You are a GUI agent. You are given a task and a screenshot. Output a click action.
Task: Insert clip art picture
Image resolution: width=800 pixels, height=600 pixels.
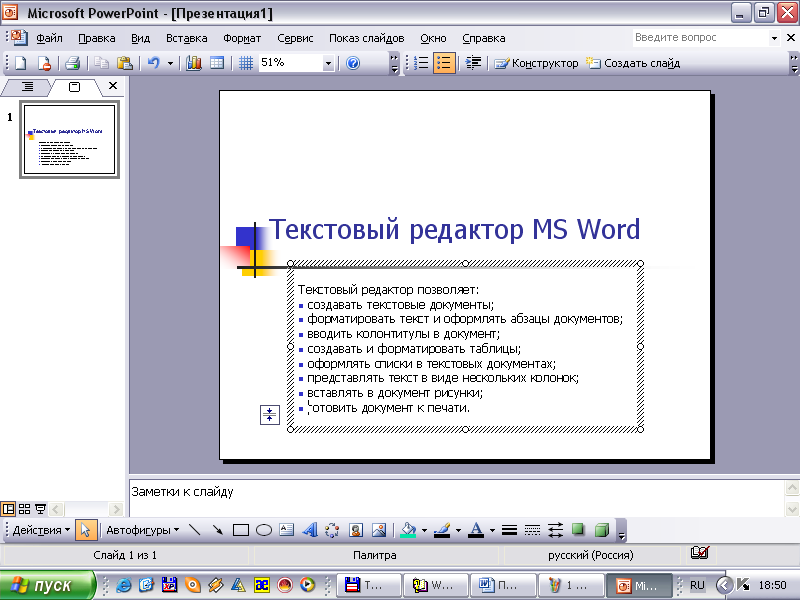pos(356,530)
